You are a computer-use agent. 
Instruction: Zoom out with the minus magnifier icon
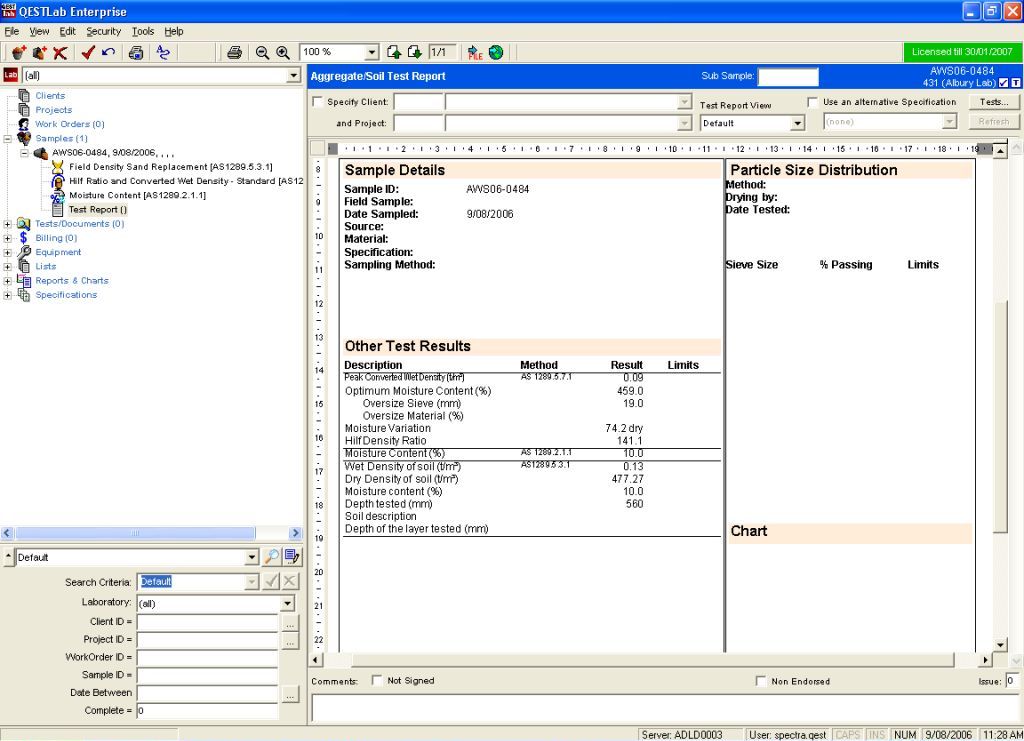click(262, 53)
